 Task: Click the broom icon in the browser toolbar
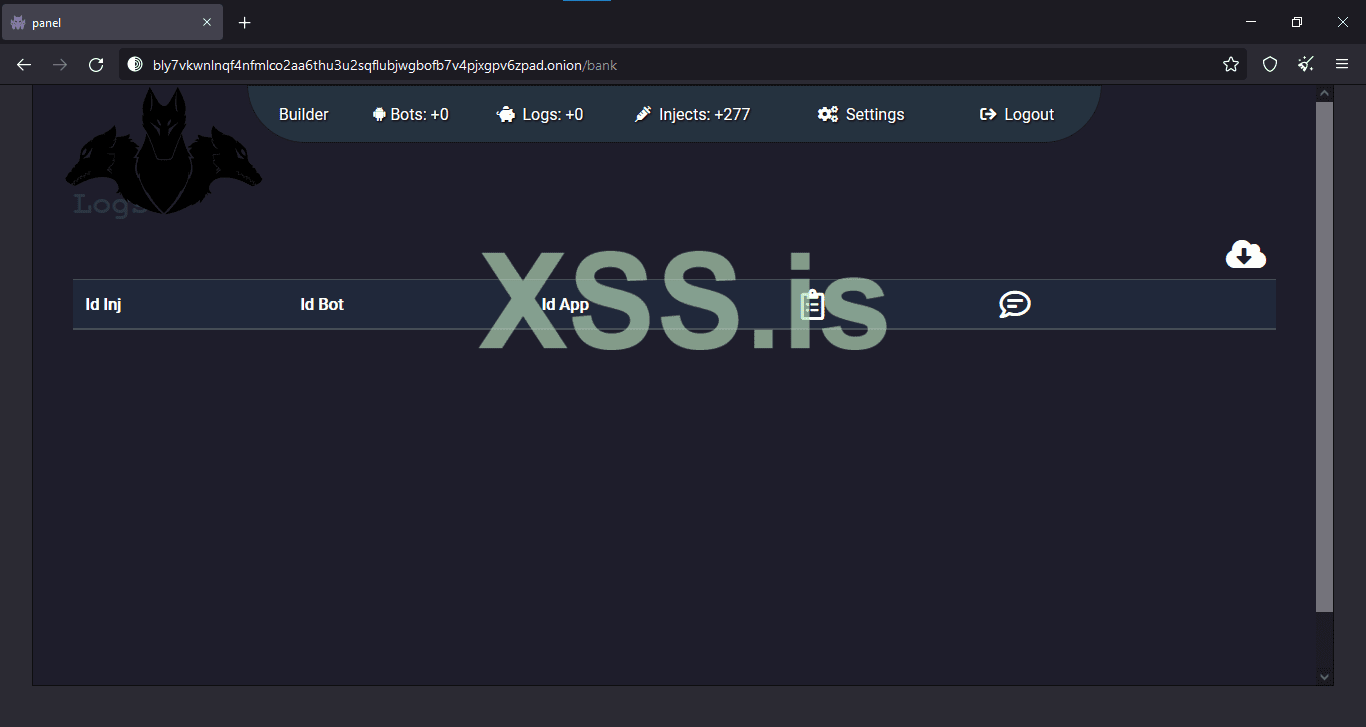coord(1306,65)
